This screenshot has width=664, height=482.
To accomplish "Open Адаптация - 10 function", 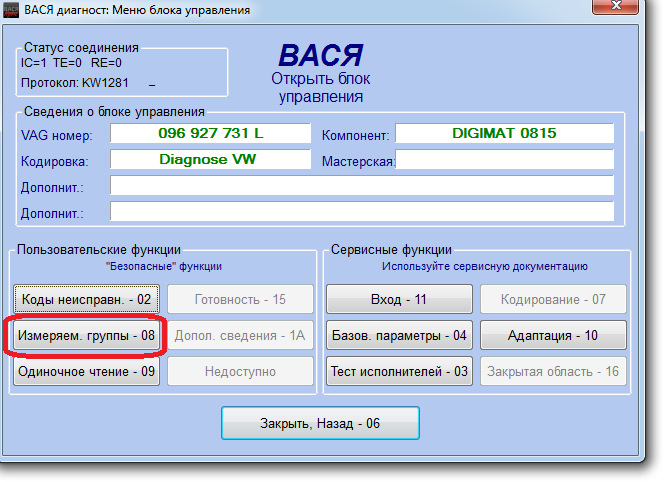I will pyautogui.click(x=553, y=335).
